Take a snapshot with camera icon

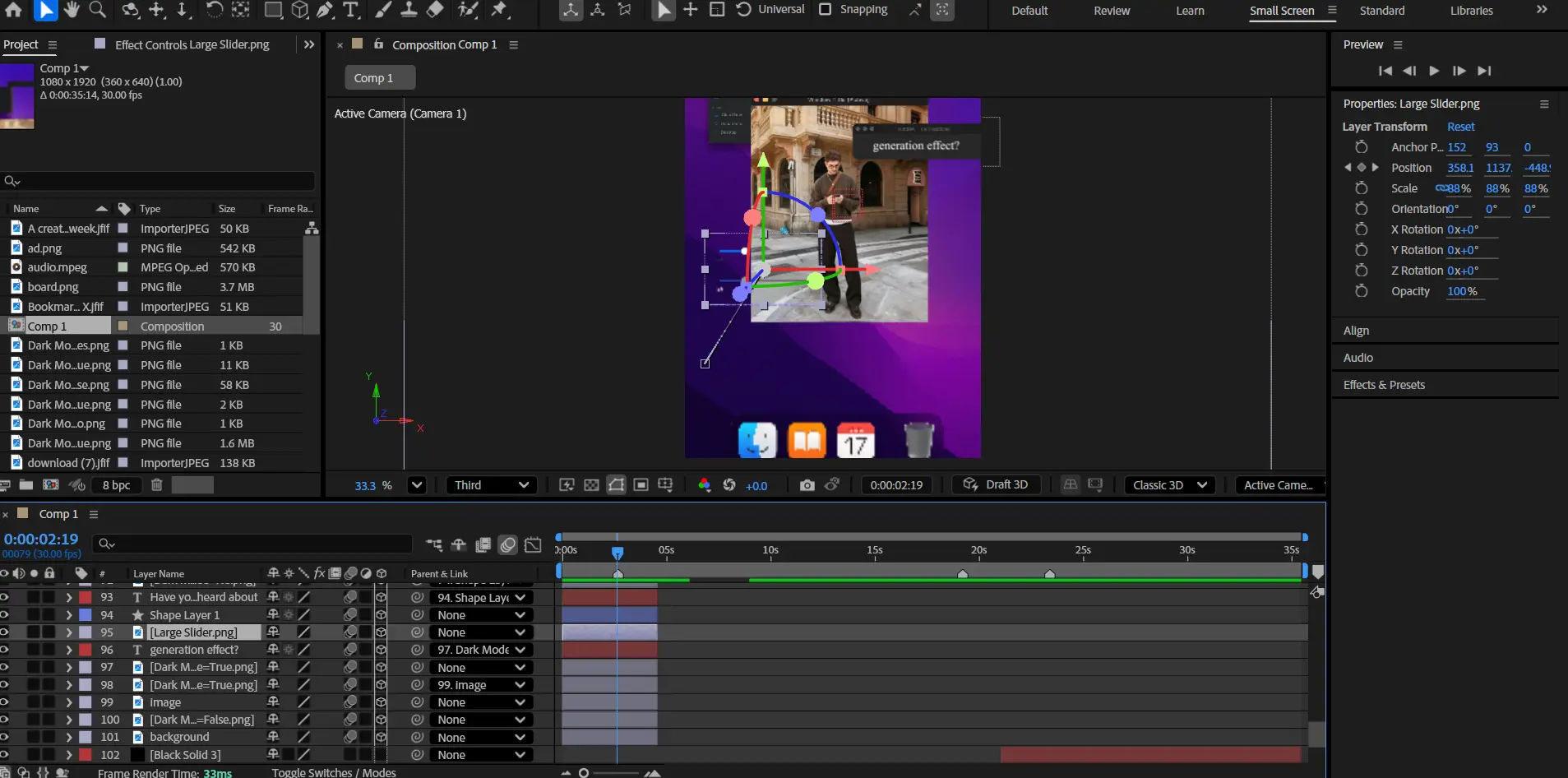[x=807, y=485]
